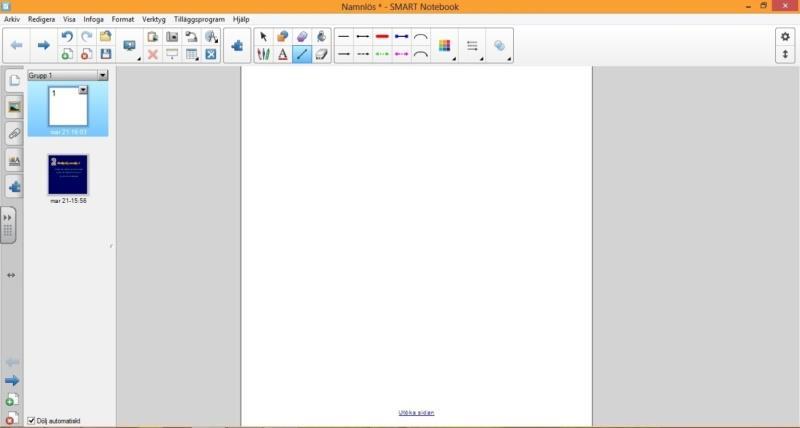
Task: Open a file with the folder icon
Action: [106, 37]
